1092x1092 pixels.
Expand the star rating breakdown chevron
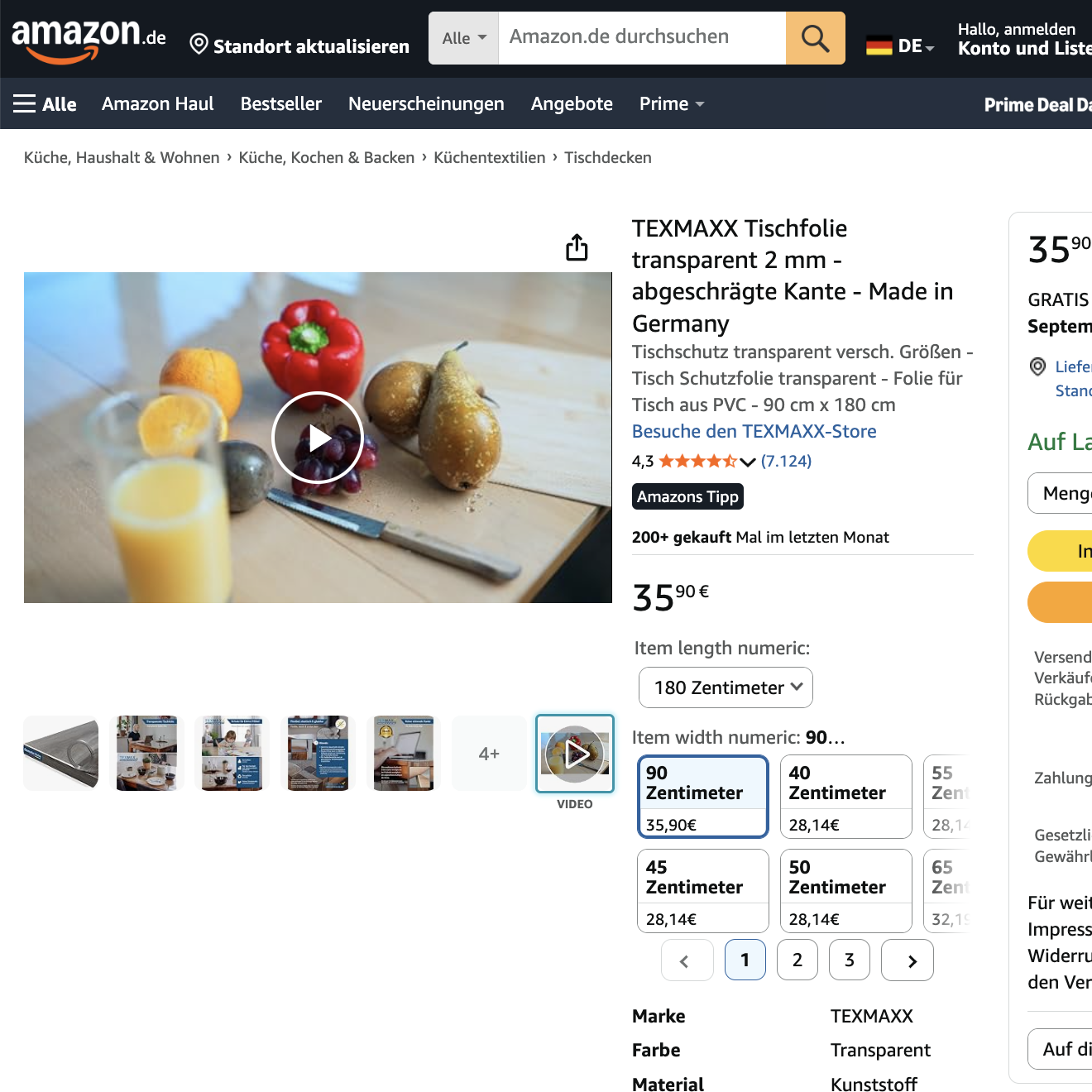[748, 462]
